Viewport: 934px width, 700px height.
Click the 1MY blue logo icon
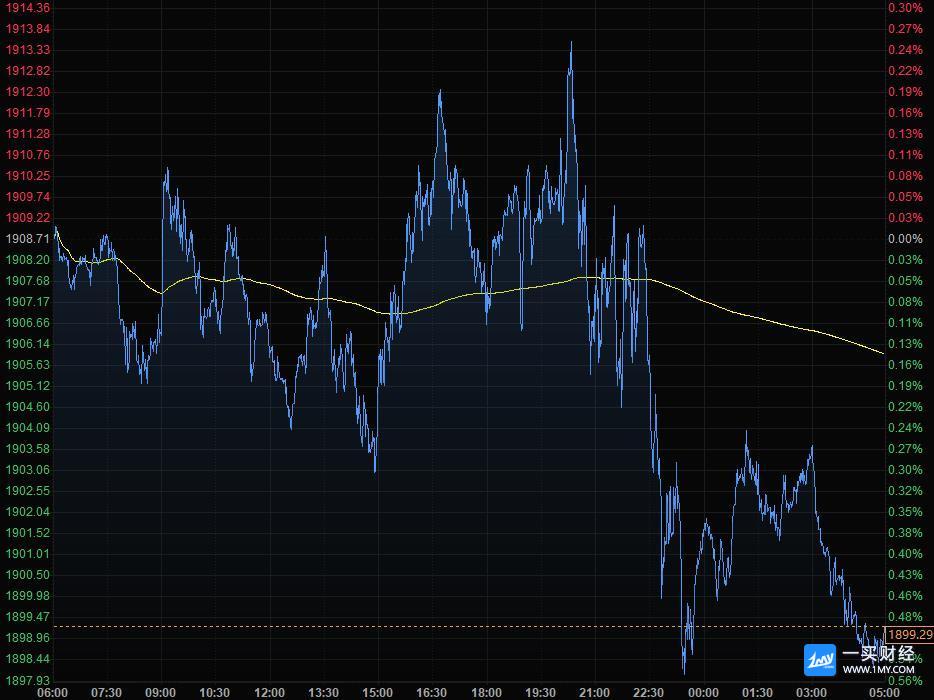pyautogui.click(x=820, y=660)
